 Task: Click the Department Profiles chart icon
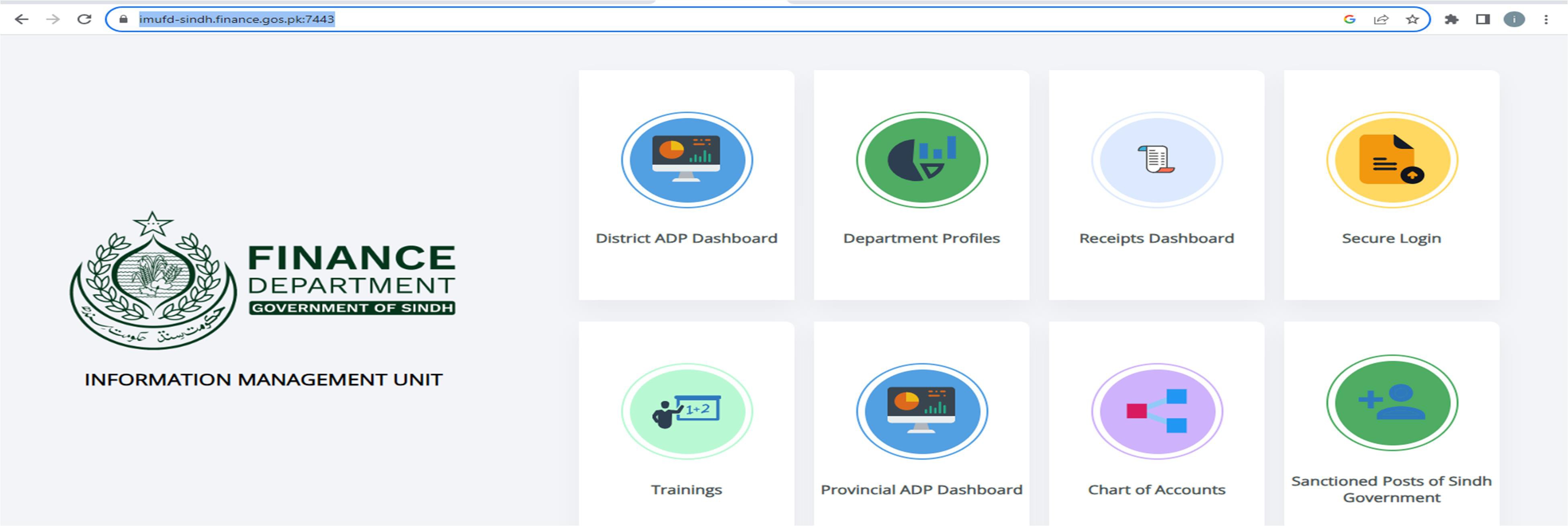[921, 160]
